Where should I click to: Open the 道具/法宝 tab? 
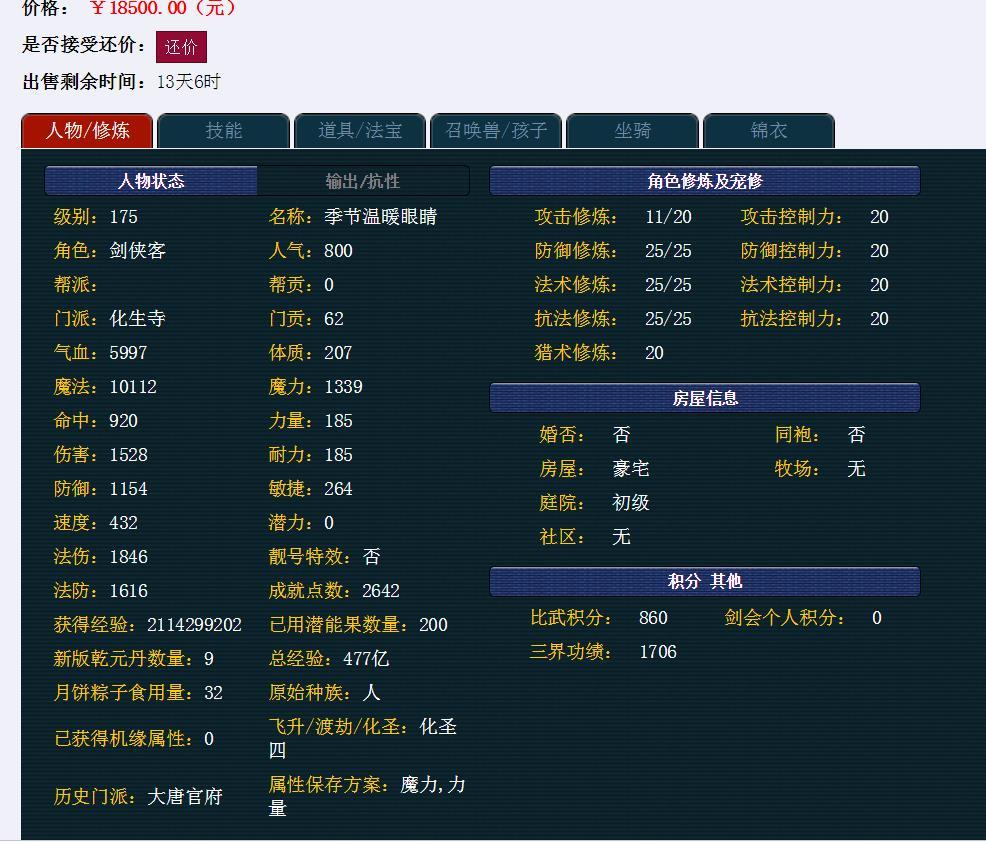[360, 131]
